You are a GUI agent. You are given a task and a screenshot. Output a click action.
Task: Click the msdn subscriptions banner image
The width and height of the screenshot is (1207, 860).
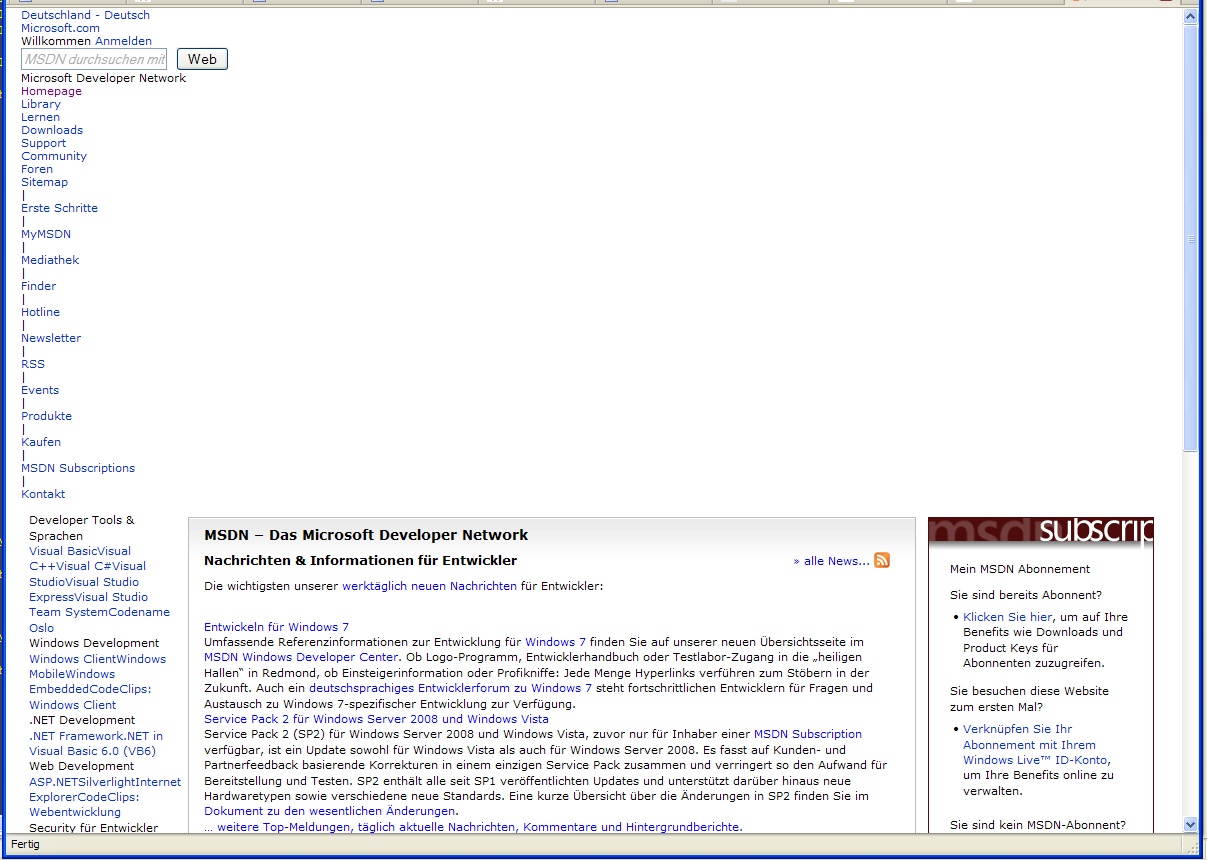(1040, 532)
